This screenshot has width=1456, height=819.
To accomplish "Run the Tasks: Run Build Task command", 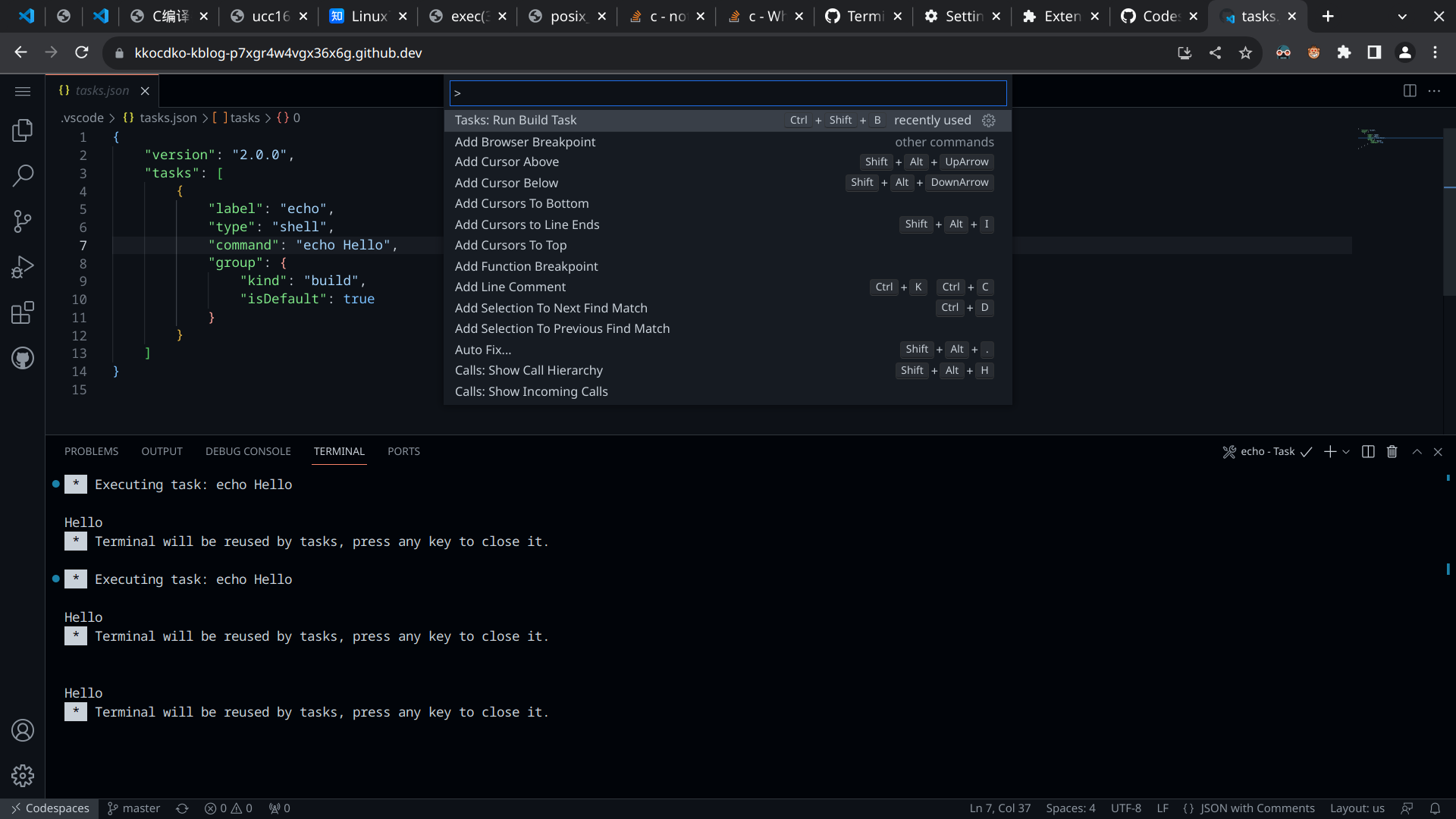I will tap(727, 121).
